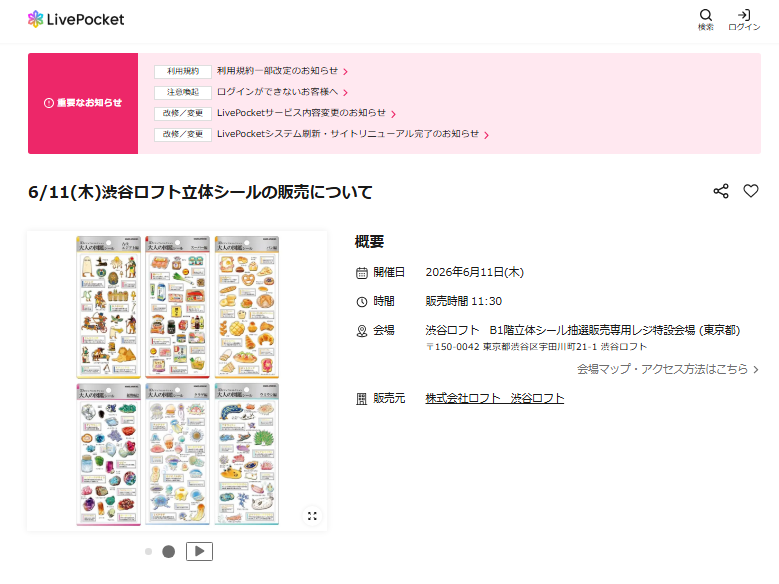Open 株式会社ロフト 渋谷ロフト seller link
779x584 pixels.
click(x=494, y=399)
